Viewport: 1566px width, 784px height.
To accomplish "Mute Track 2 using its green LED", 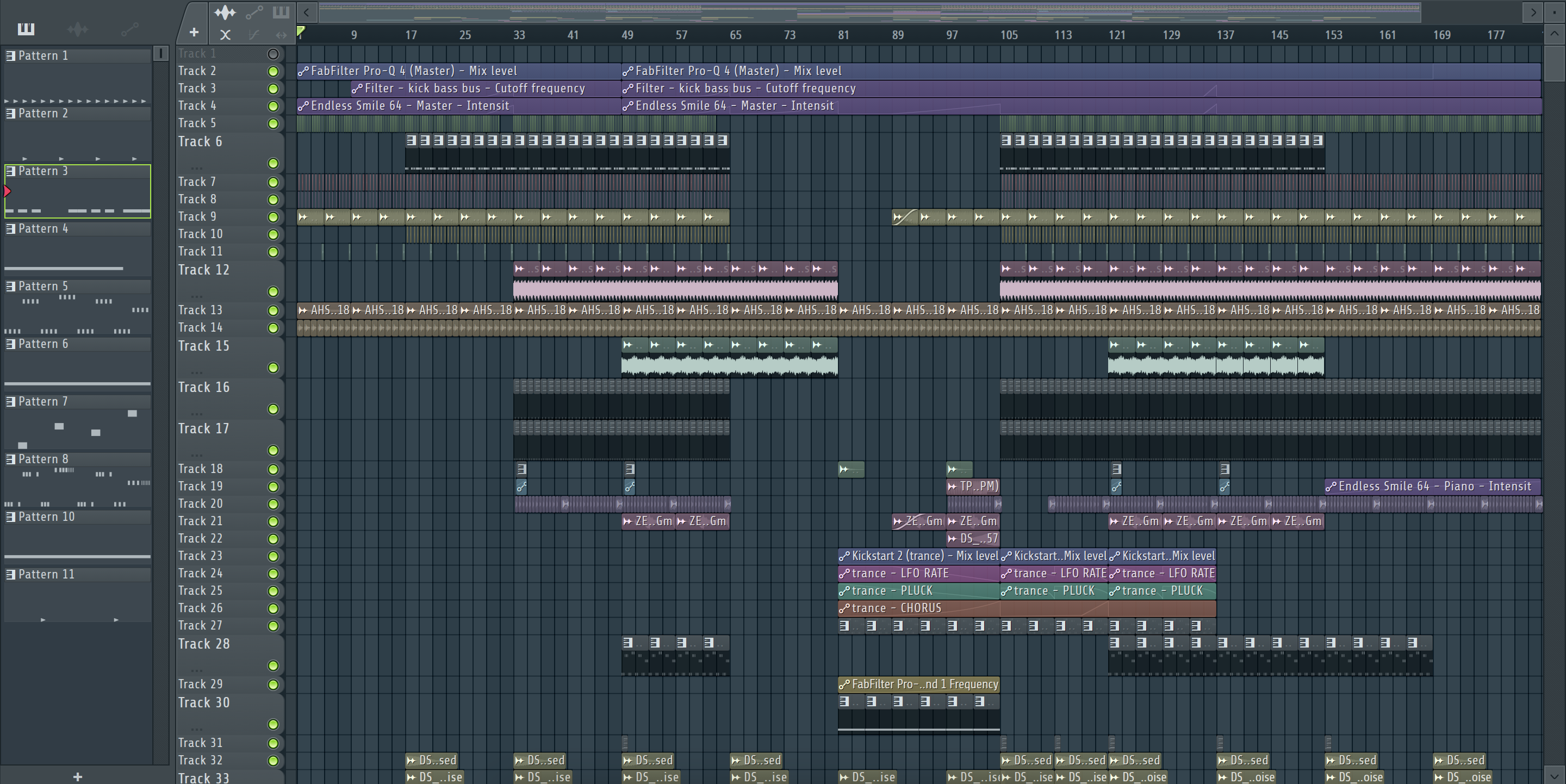I will click(x=273, y=71).
